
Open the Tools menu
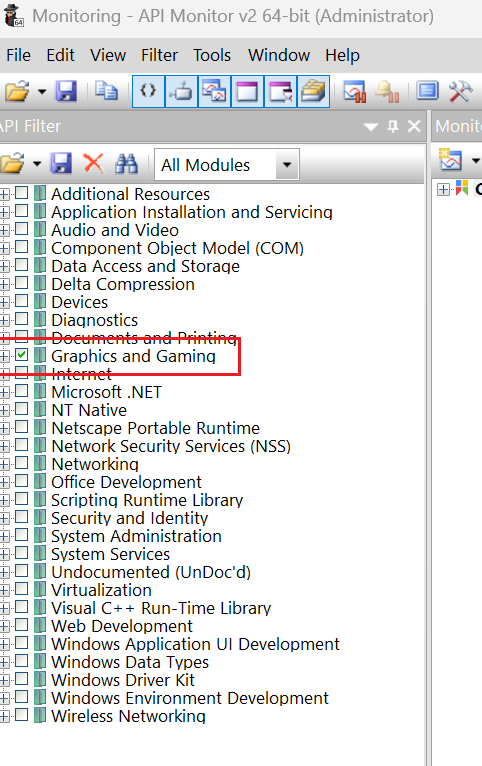click(x=211, y=55)
